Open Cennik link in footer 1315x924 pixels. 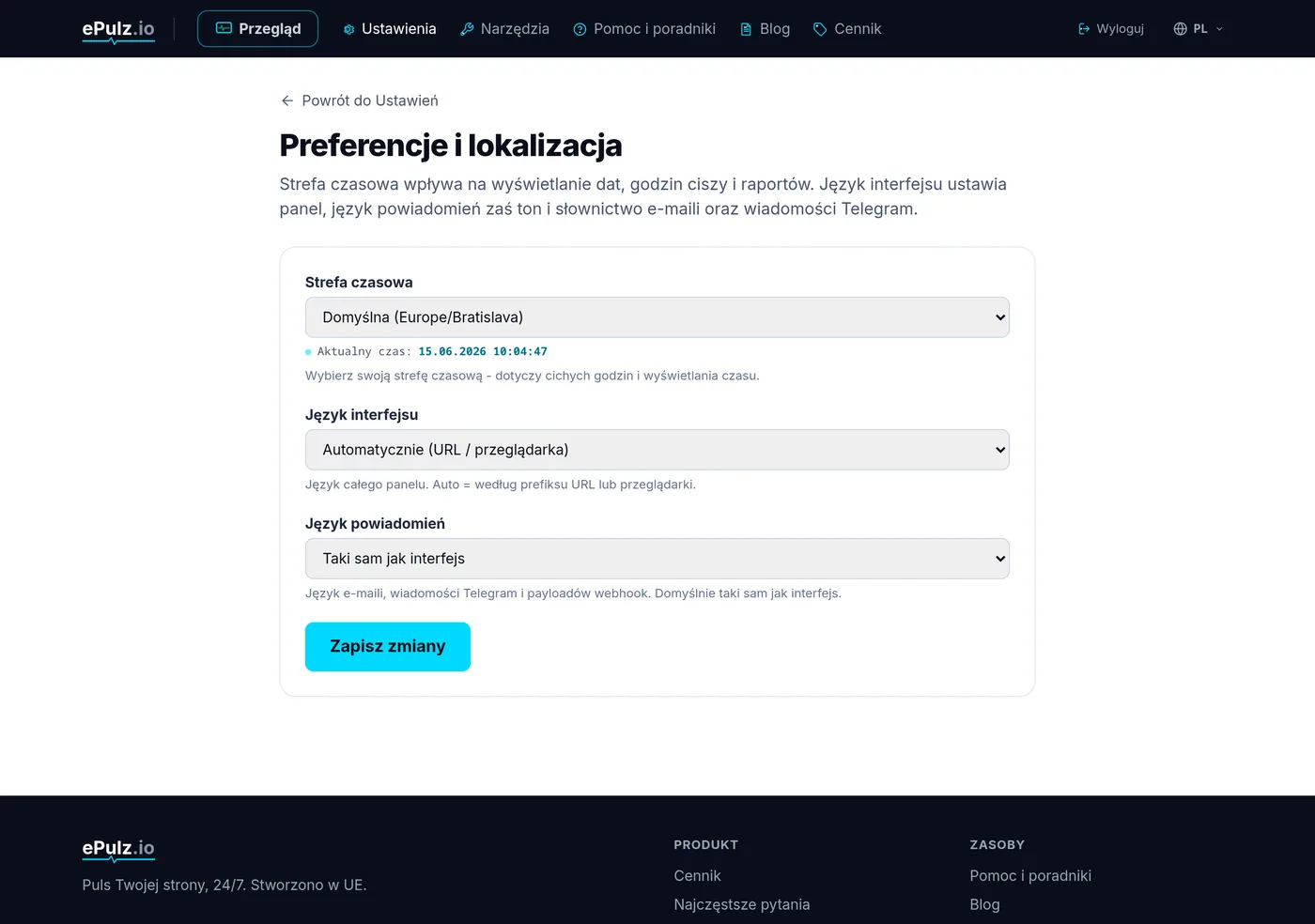point(697,875)
